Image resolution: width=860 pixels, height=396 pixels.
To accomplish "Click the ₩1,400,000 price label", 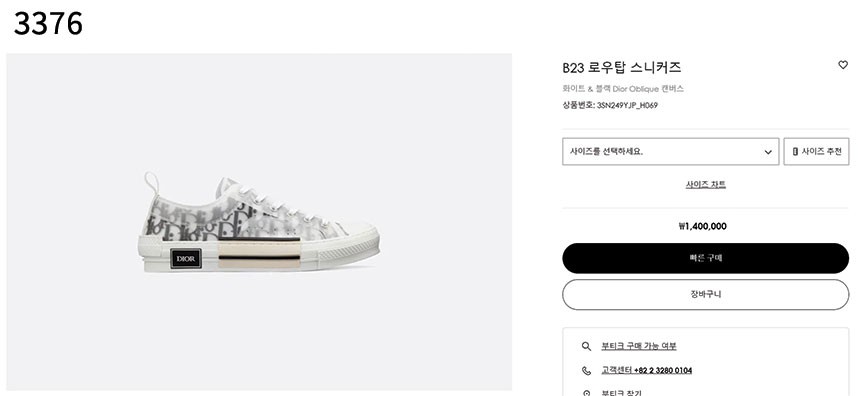I will 703,226.
